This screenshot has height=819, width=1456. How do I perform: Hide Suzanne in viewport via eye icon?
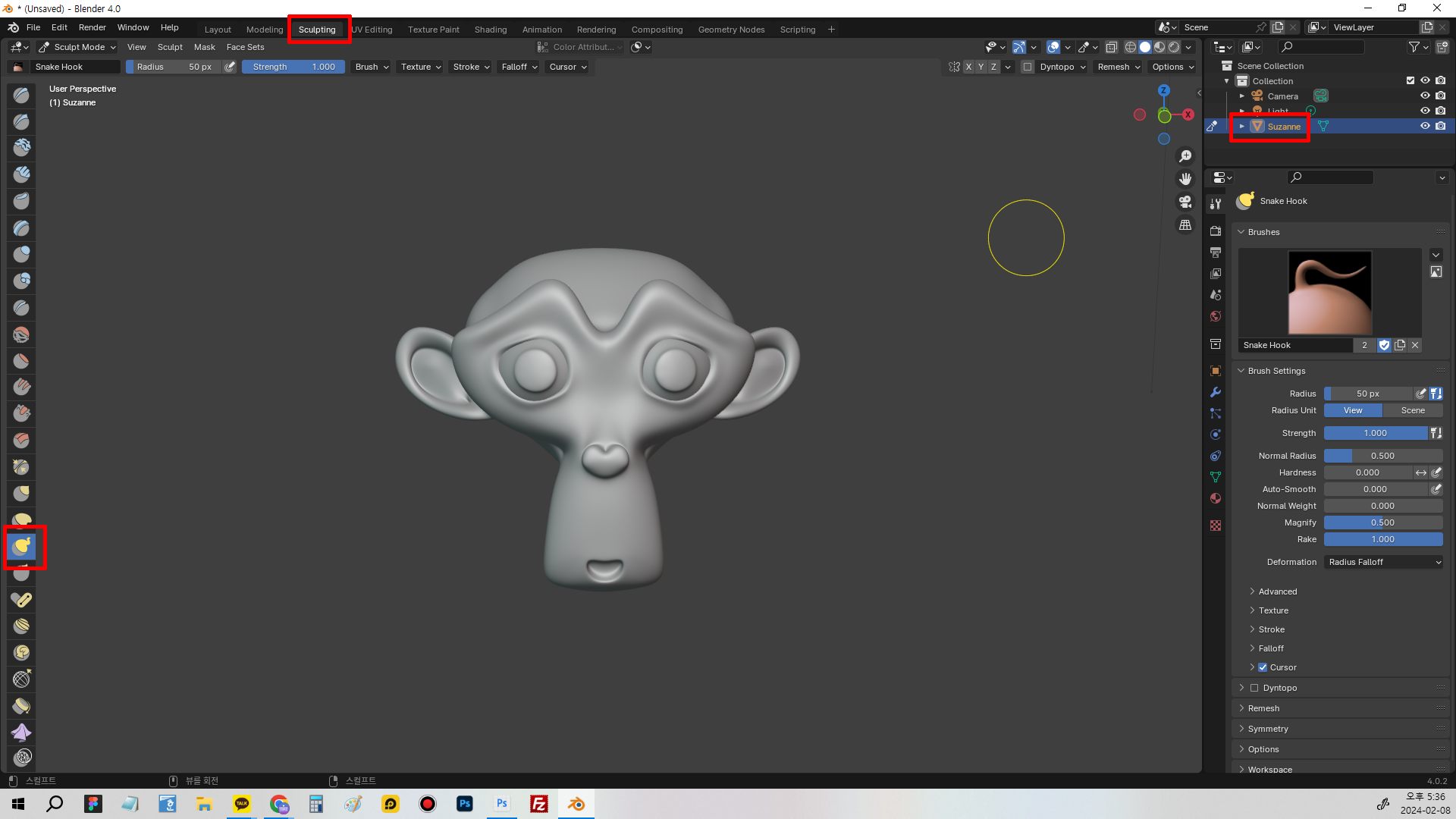point(1425,126)
